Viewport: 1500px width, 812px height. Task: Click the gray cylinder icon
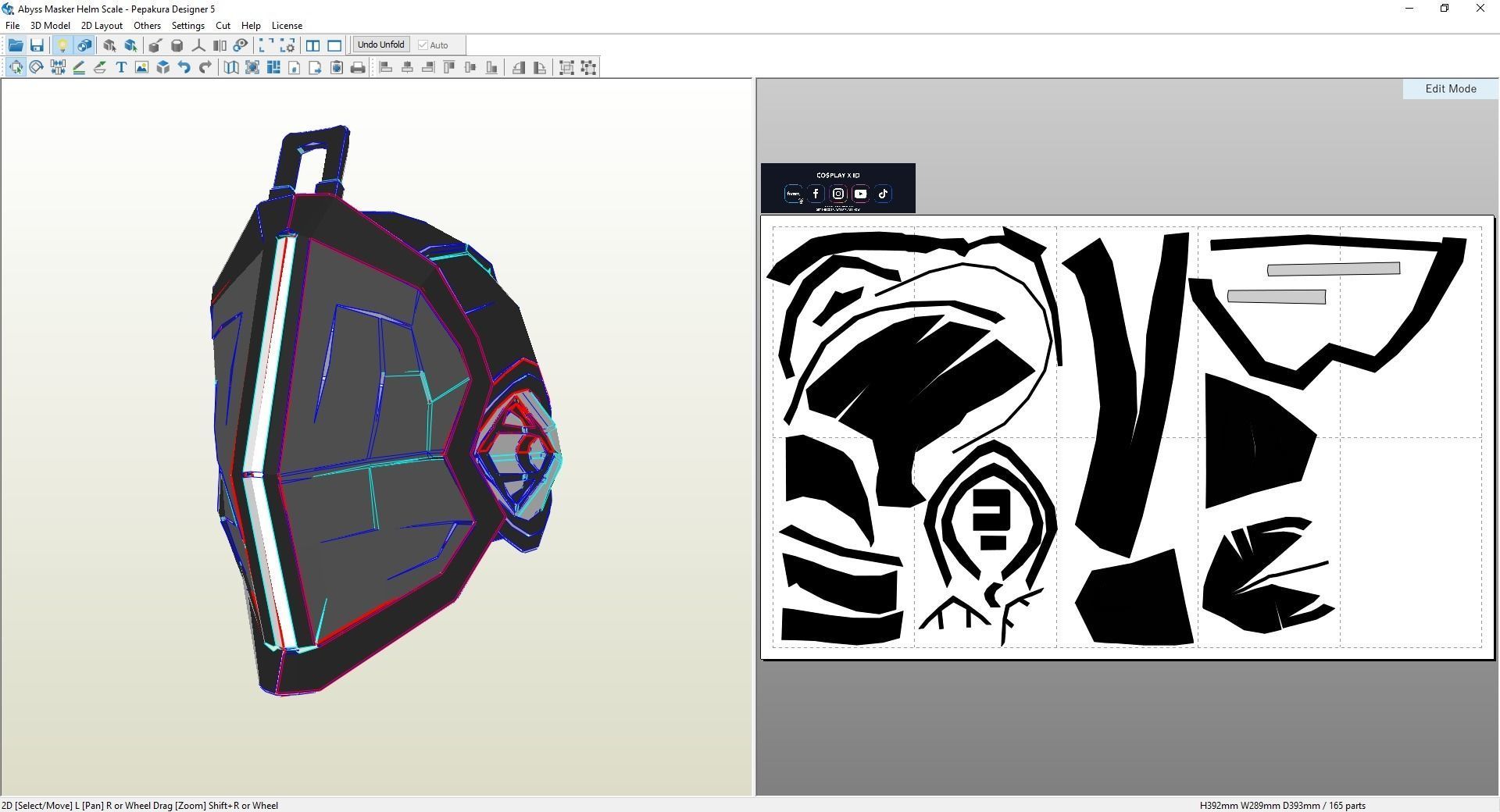click(177, 45)
